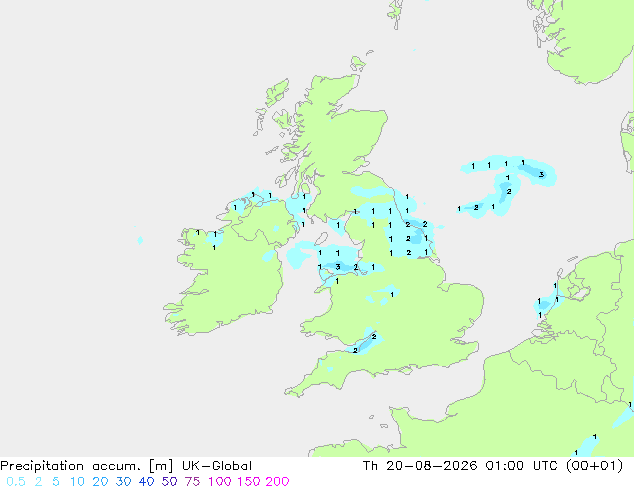This screenshot has width=634, height=490.
Task: Click the 100 legend value
Action: coord(220,482)
